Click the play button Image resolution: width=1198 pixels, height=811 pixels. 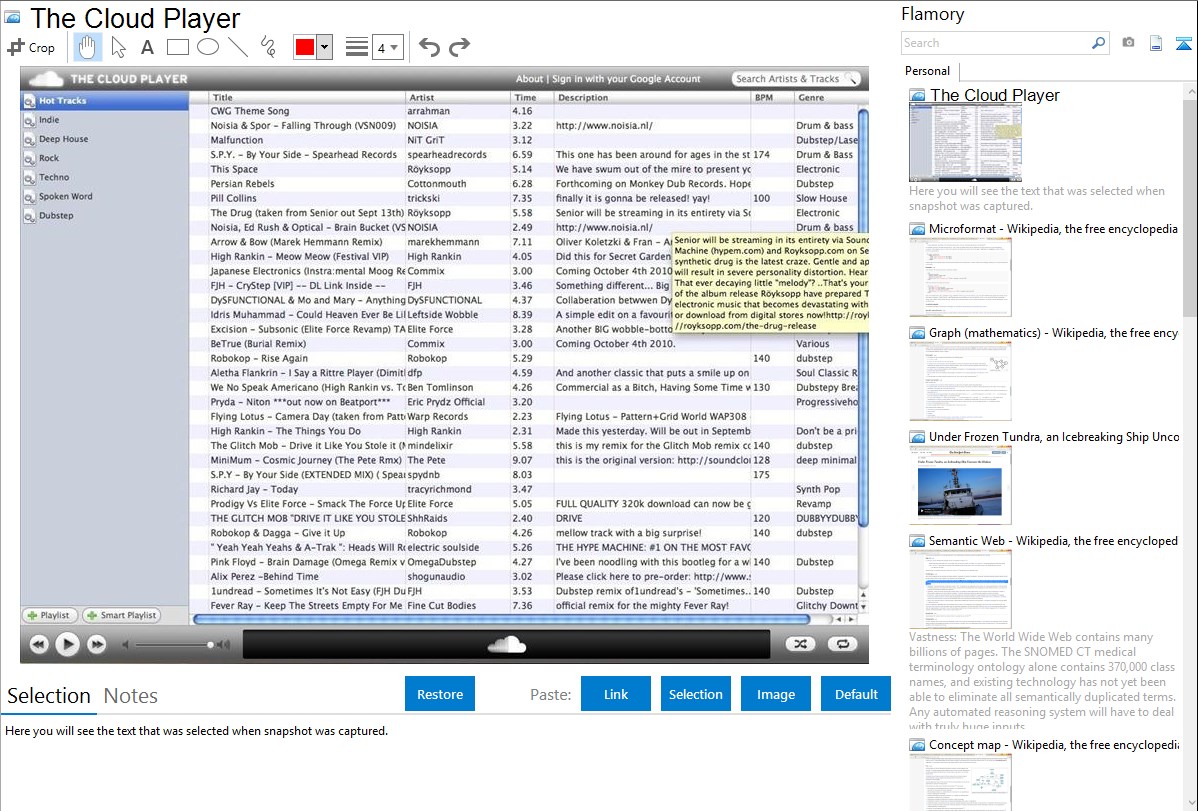[67, 644]
